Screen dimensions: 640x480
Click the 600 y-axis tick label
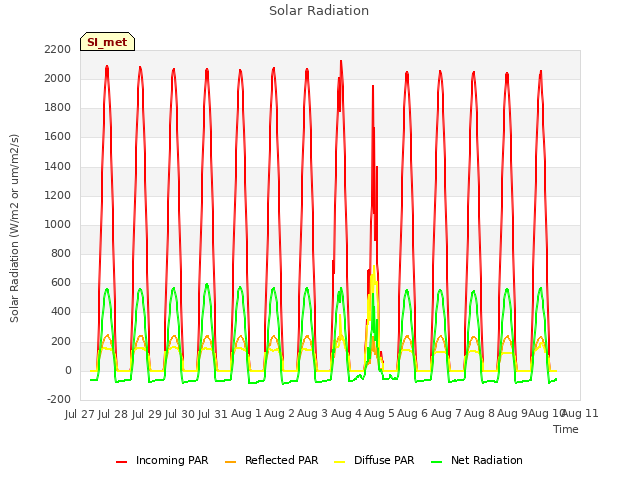61,283
